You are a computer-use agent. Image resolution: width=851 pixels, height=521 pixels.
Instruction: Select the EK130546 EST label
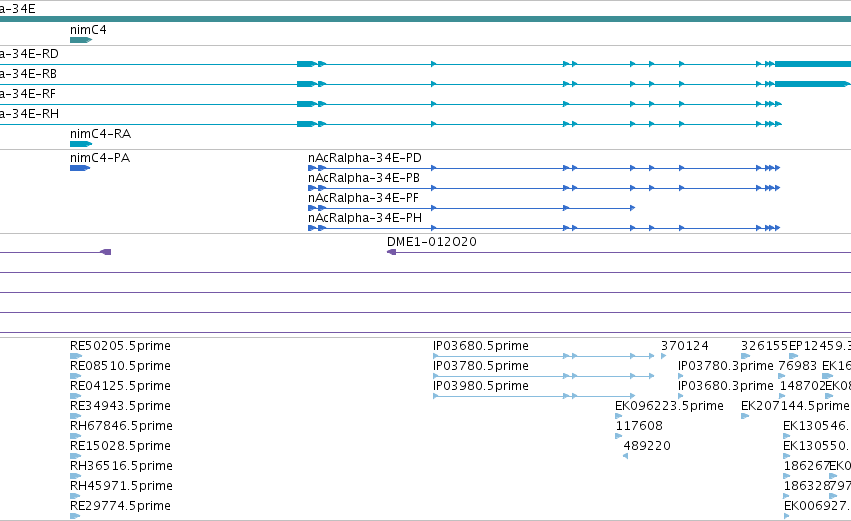pos(815,426)
